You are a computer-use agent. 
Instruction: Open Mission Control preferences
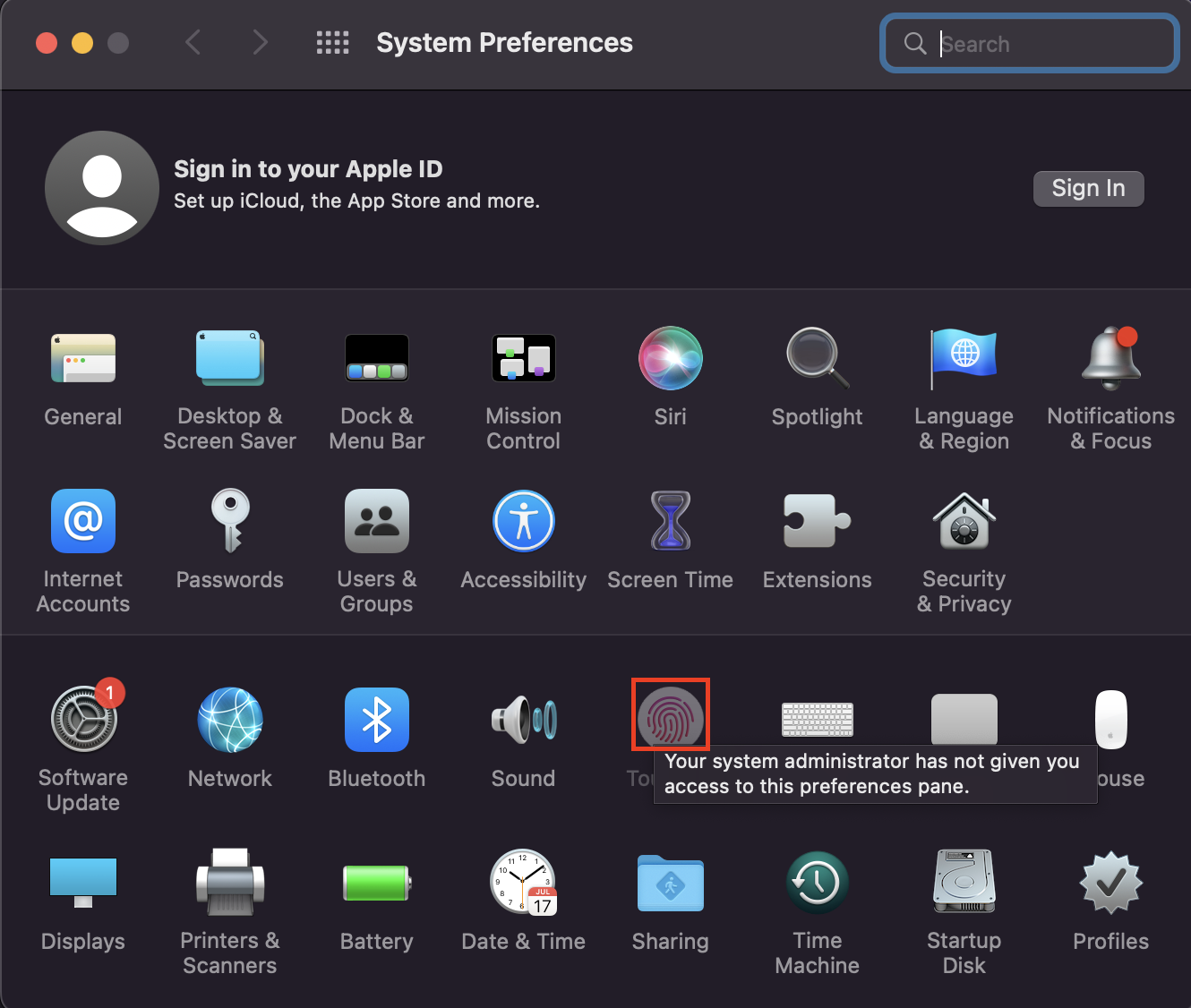524,358
